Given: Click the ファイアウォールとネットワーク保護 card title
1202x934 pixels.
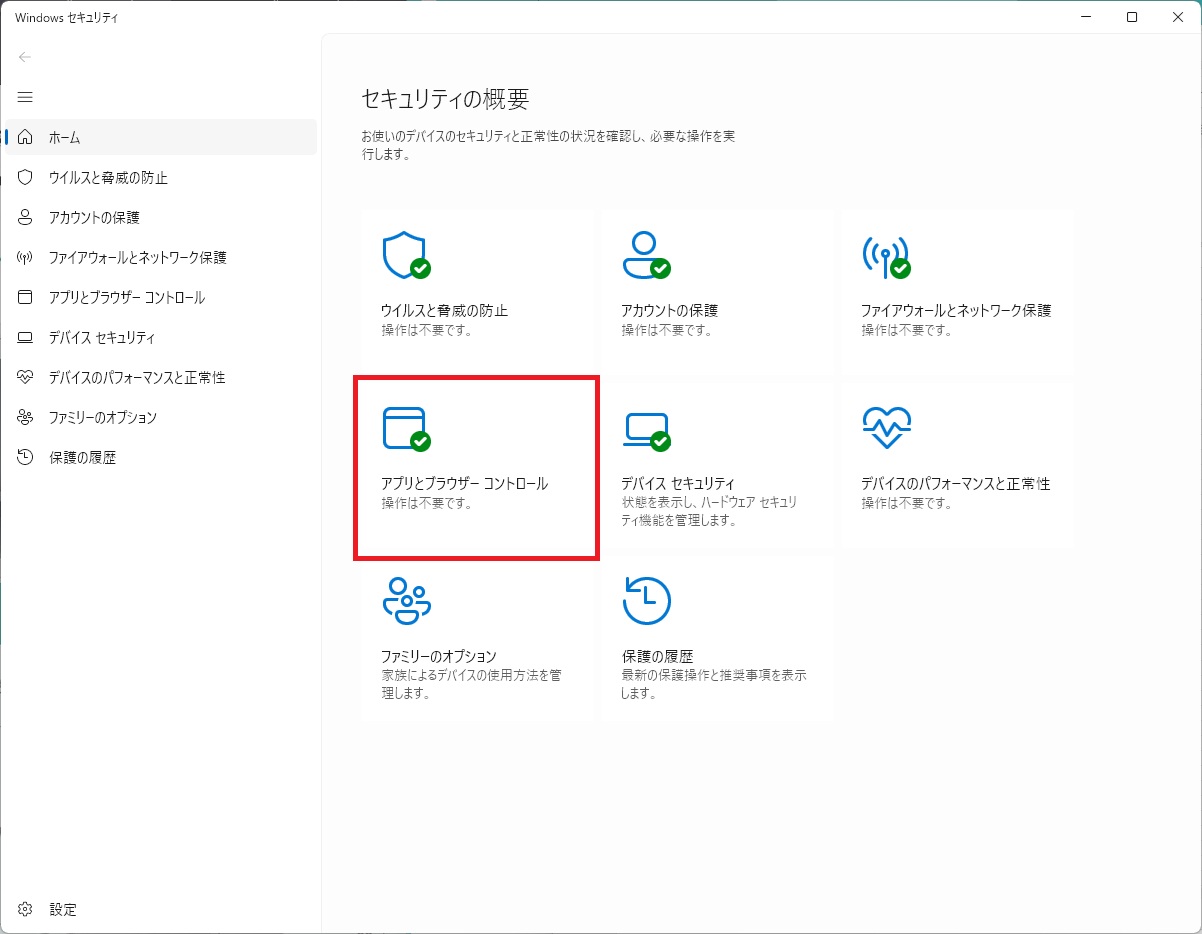Looking at the screenshot, I should (956, 310).
